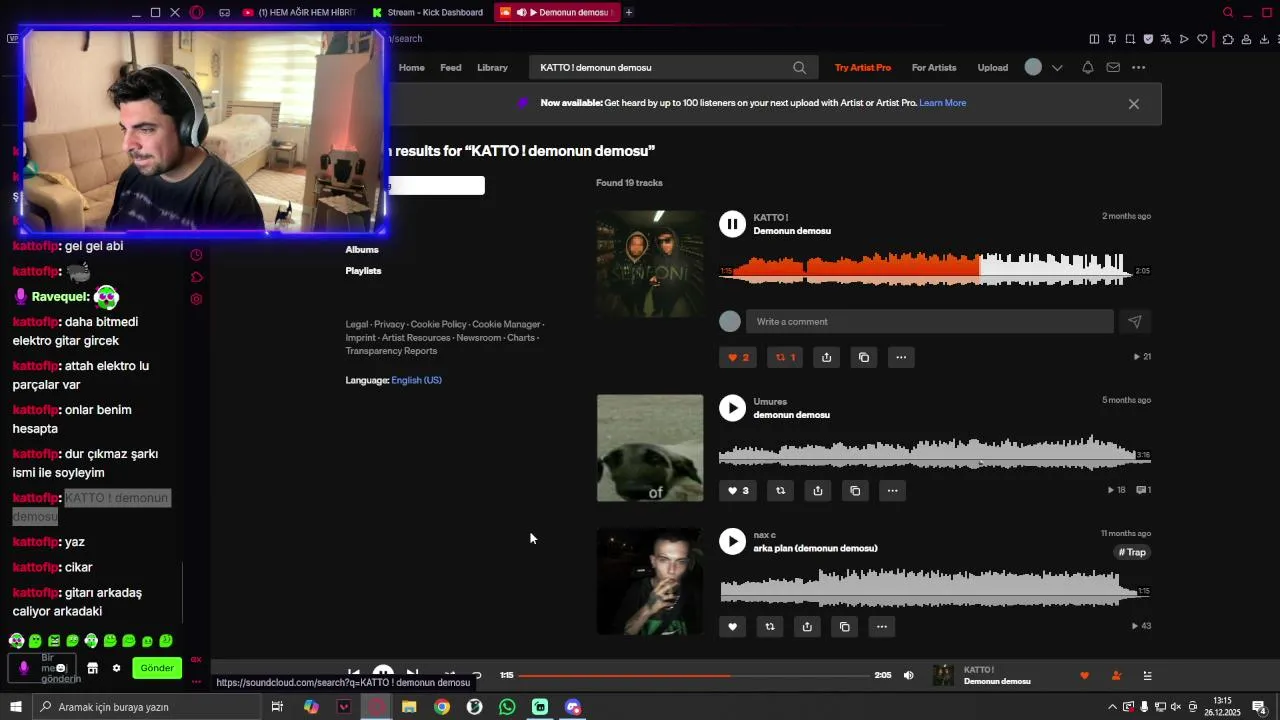
Task: Filter search results by Playlists
Action: coord(363,271)
